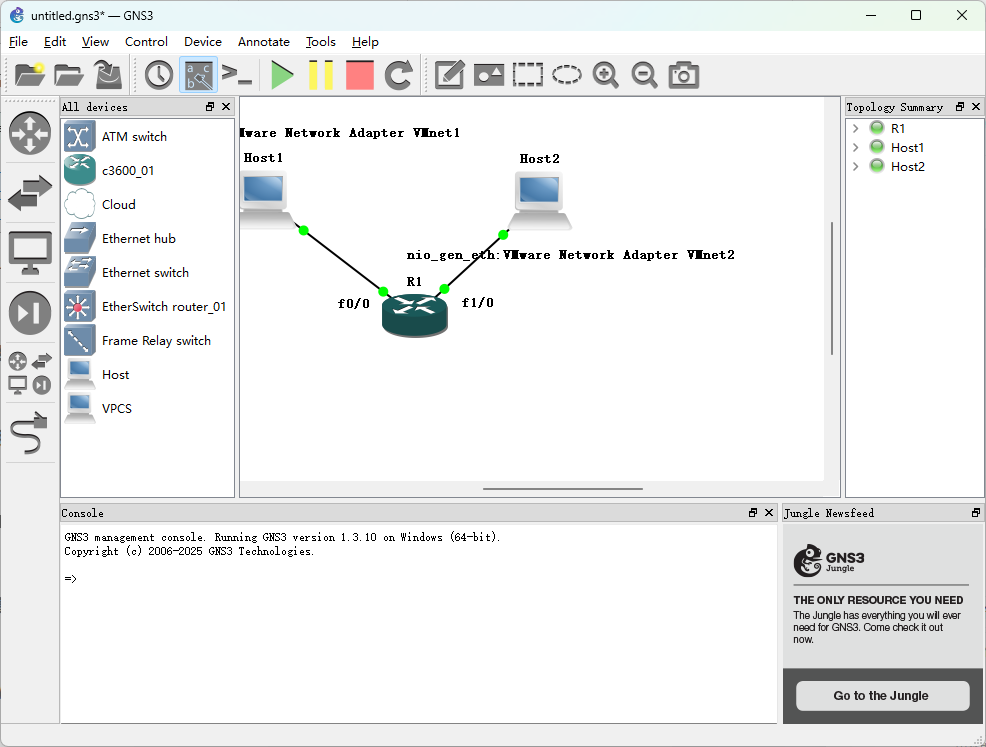Click the Insert a picture icon

489,75
